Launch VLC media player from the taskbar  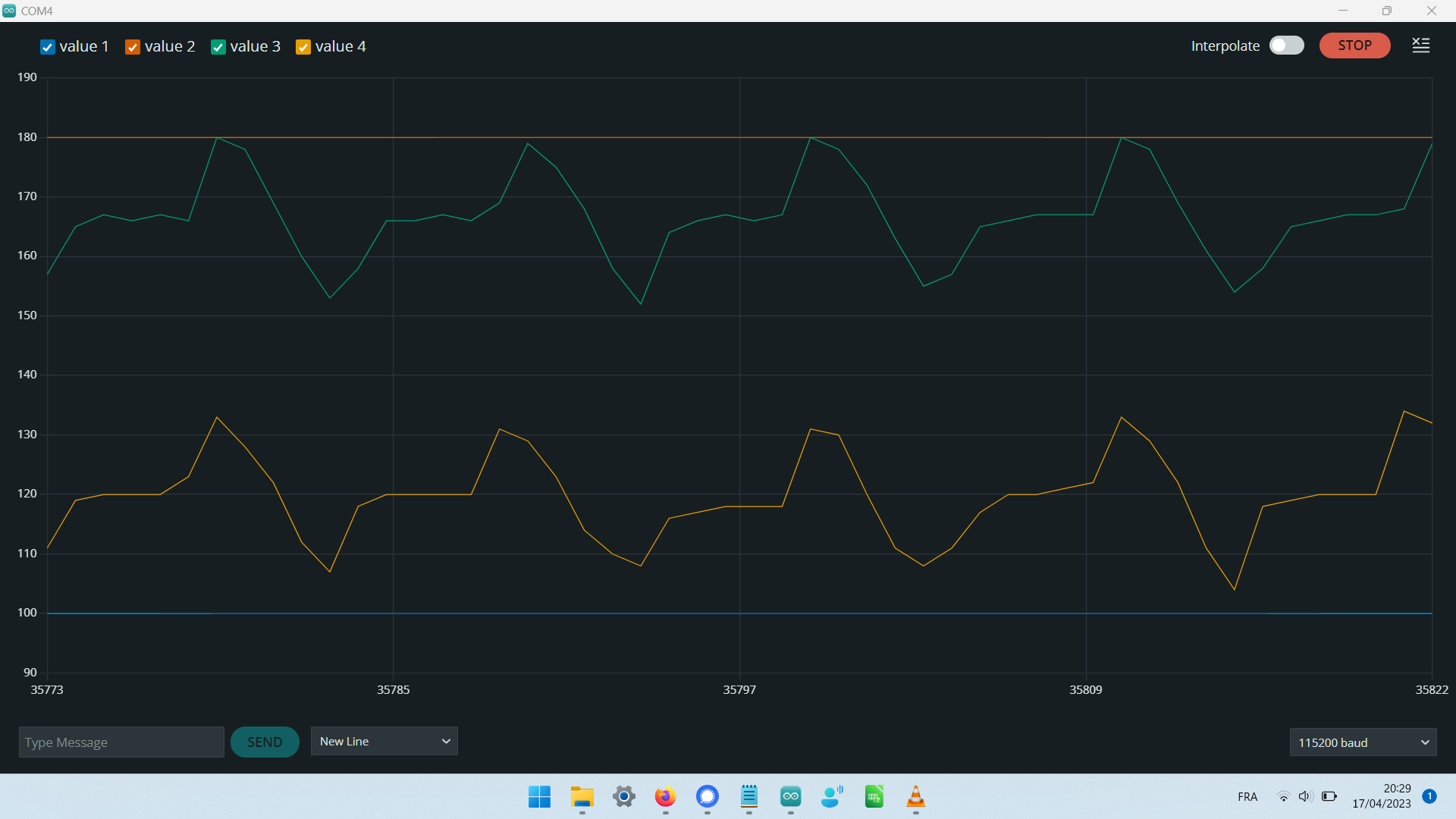click(x=915, y=796)
